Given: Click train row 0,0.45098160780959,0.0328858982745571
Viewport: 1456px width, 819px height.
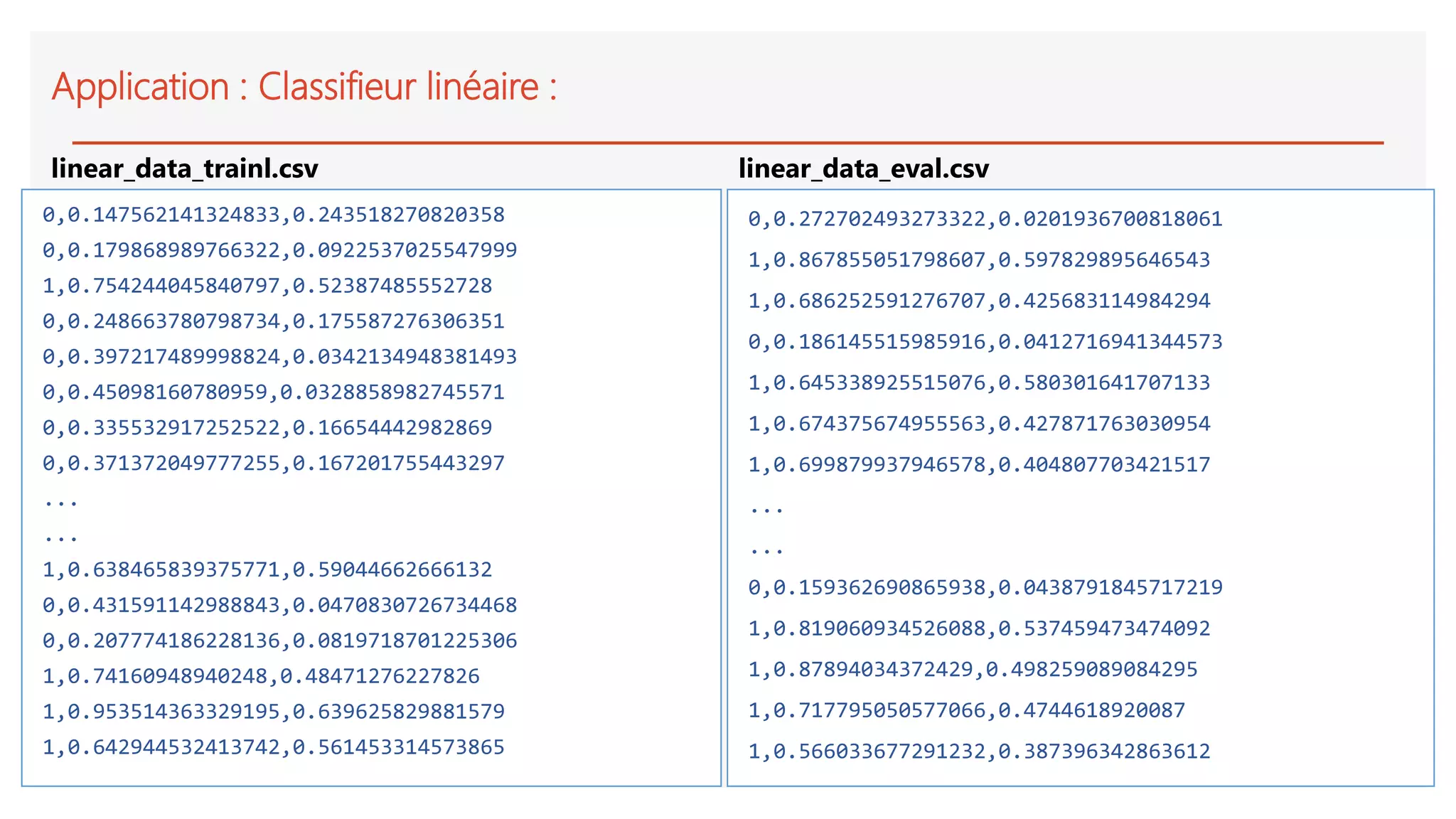Looking at the screenshot, I should click(274, 392).
